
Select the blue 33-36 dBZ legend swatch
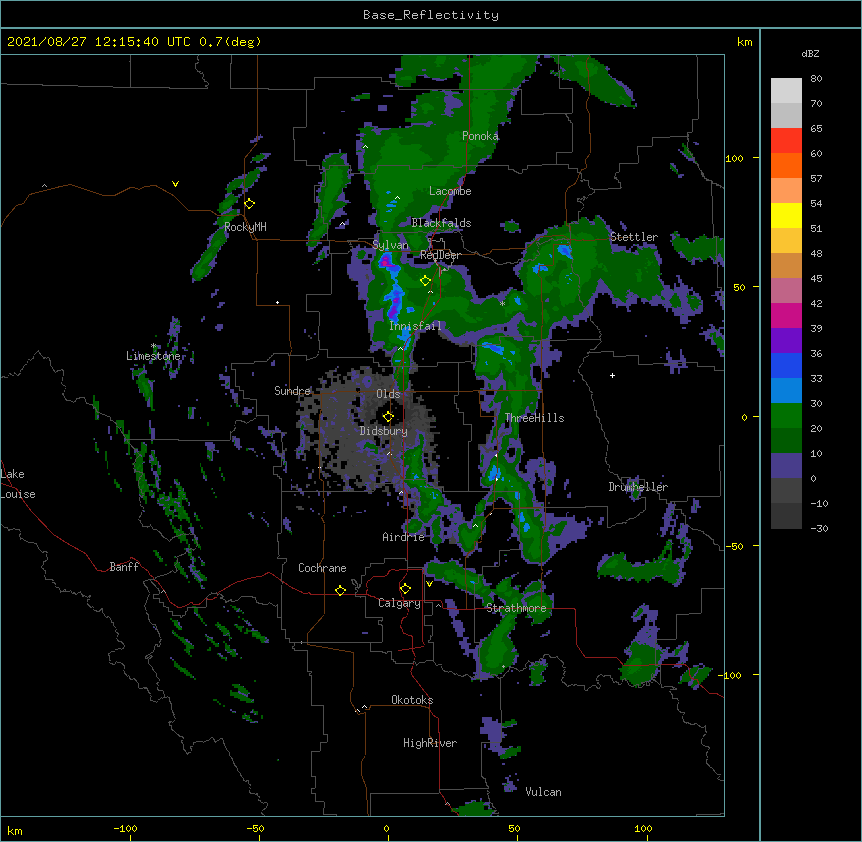[786, 365]
